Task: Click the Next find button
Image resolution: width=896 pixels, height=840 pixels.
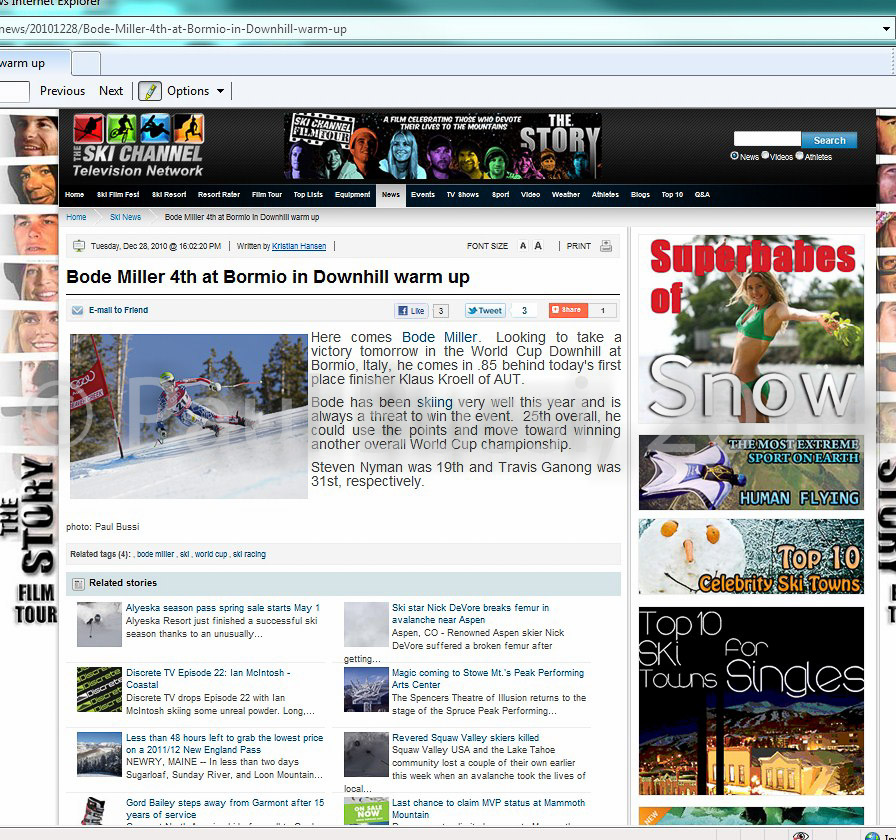Action: pos(111,91)
